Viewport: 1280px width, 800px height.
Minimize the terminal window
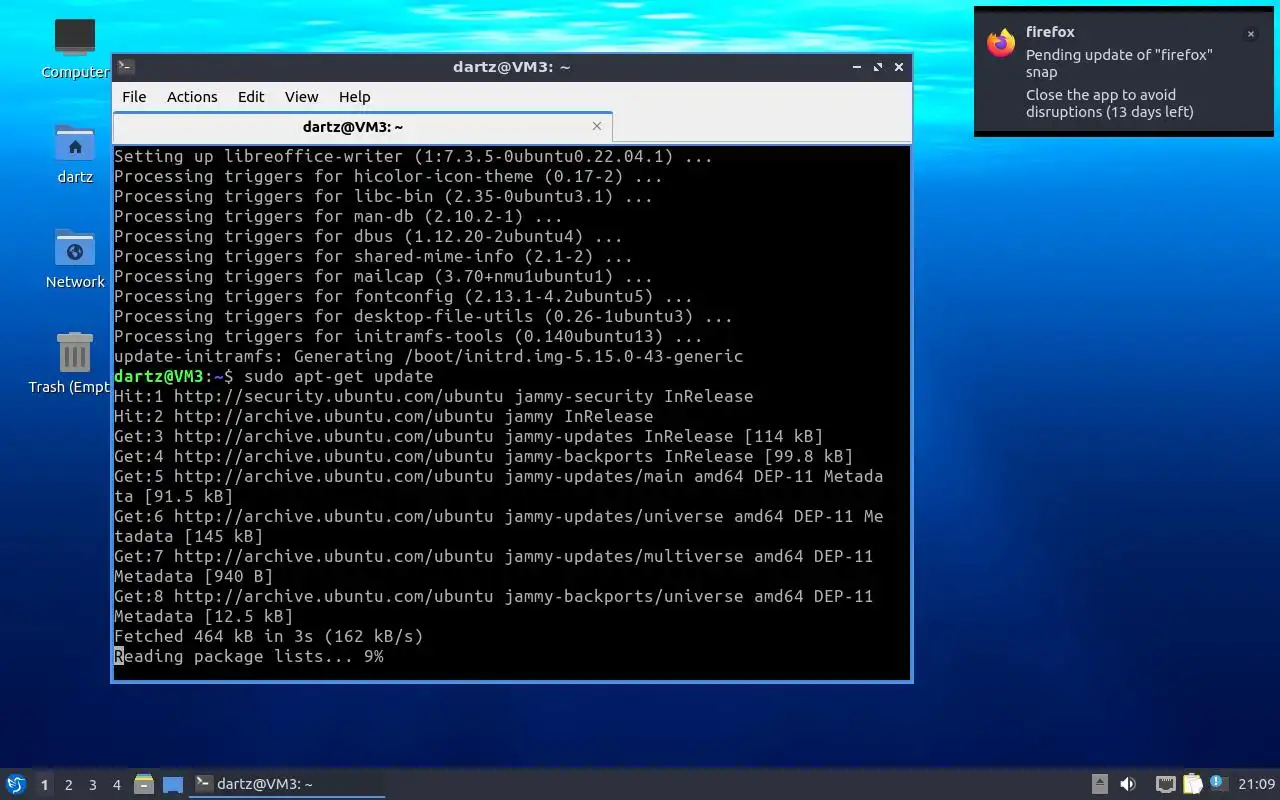pyautogui.click(x=857, y=67)
